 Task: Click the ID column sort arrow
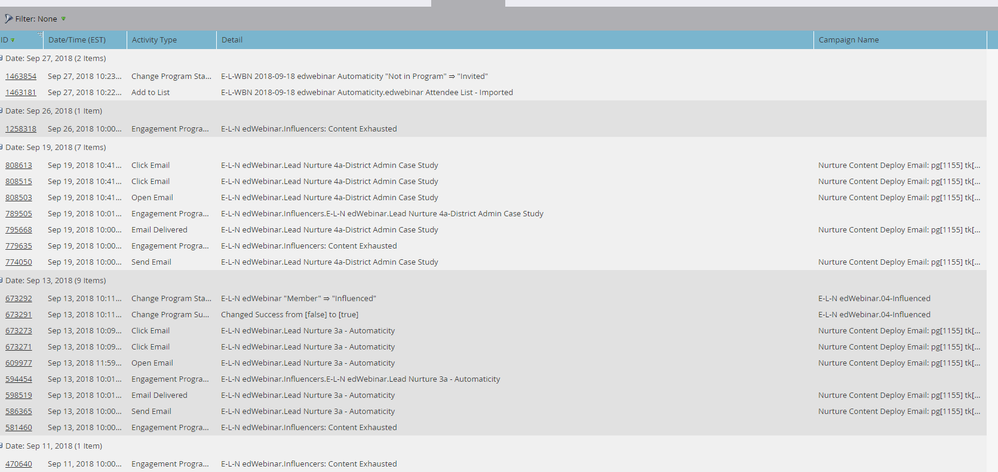(13, 40)
